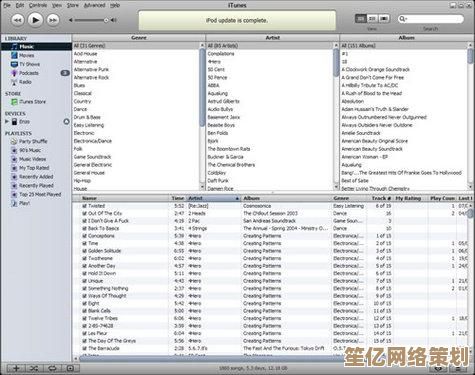Uncheck the I Don't Give A Fuck checkbox
Image resolution: width=475 pixels, height=375 pixels.
pyautogui.click(x=85, y=221)
